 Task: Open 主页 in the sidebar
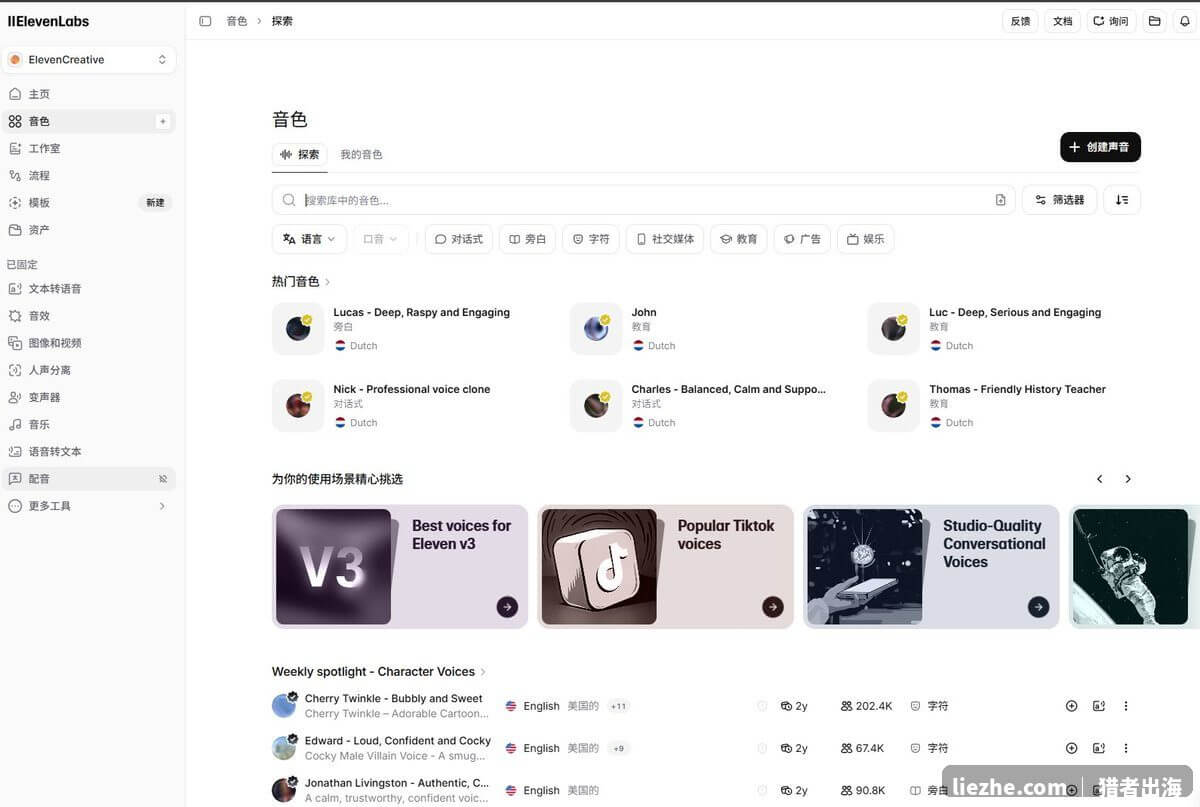tap(88, 94)
